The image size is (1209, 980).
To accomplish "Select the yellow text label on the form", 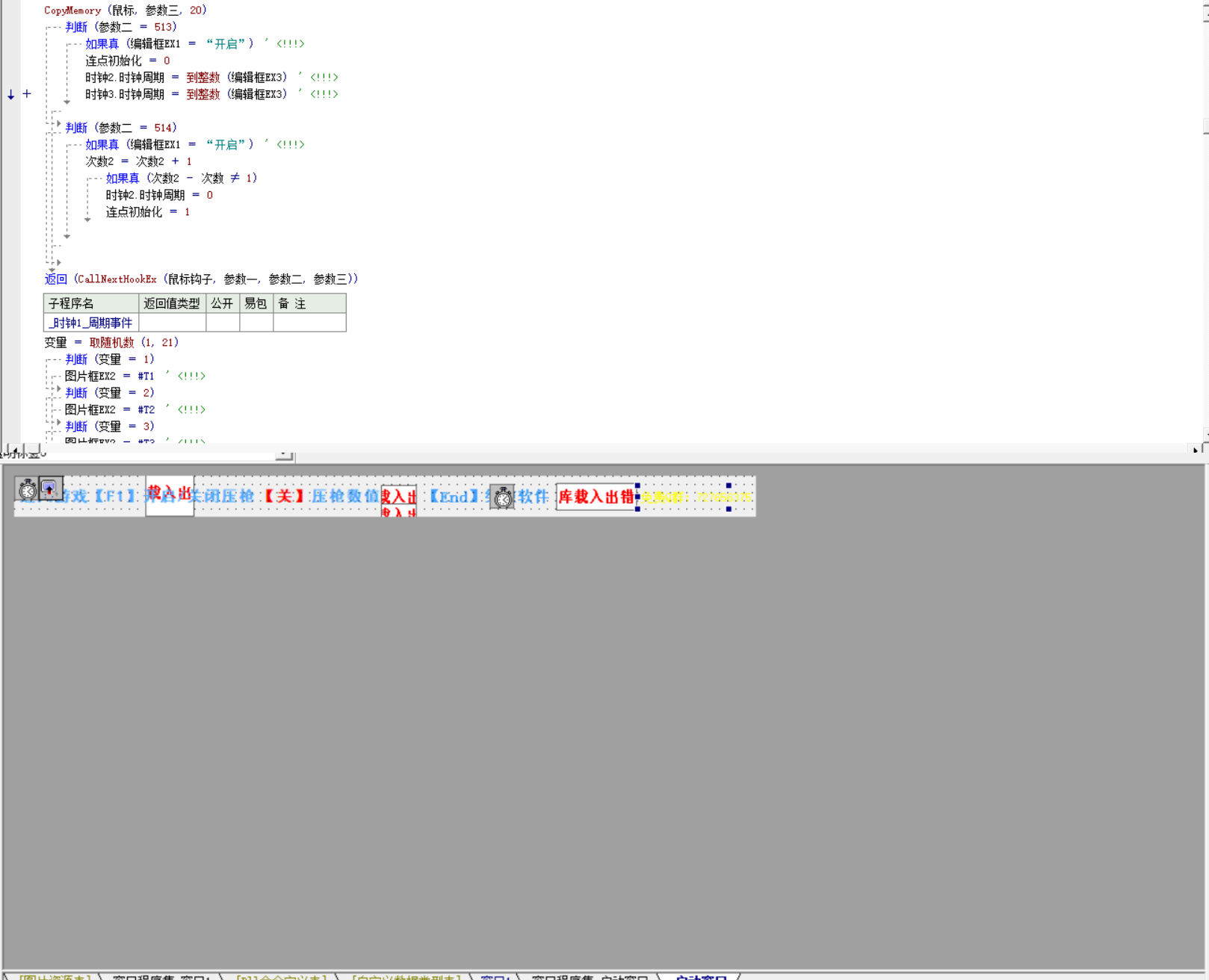I will pyautogui.click(x=696, y=497).
